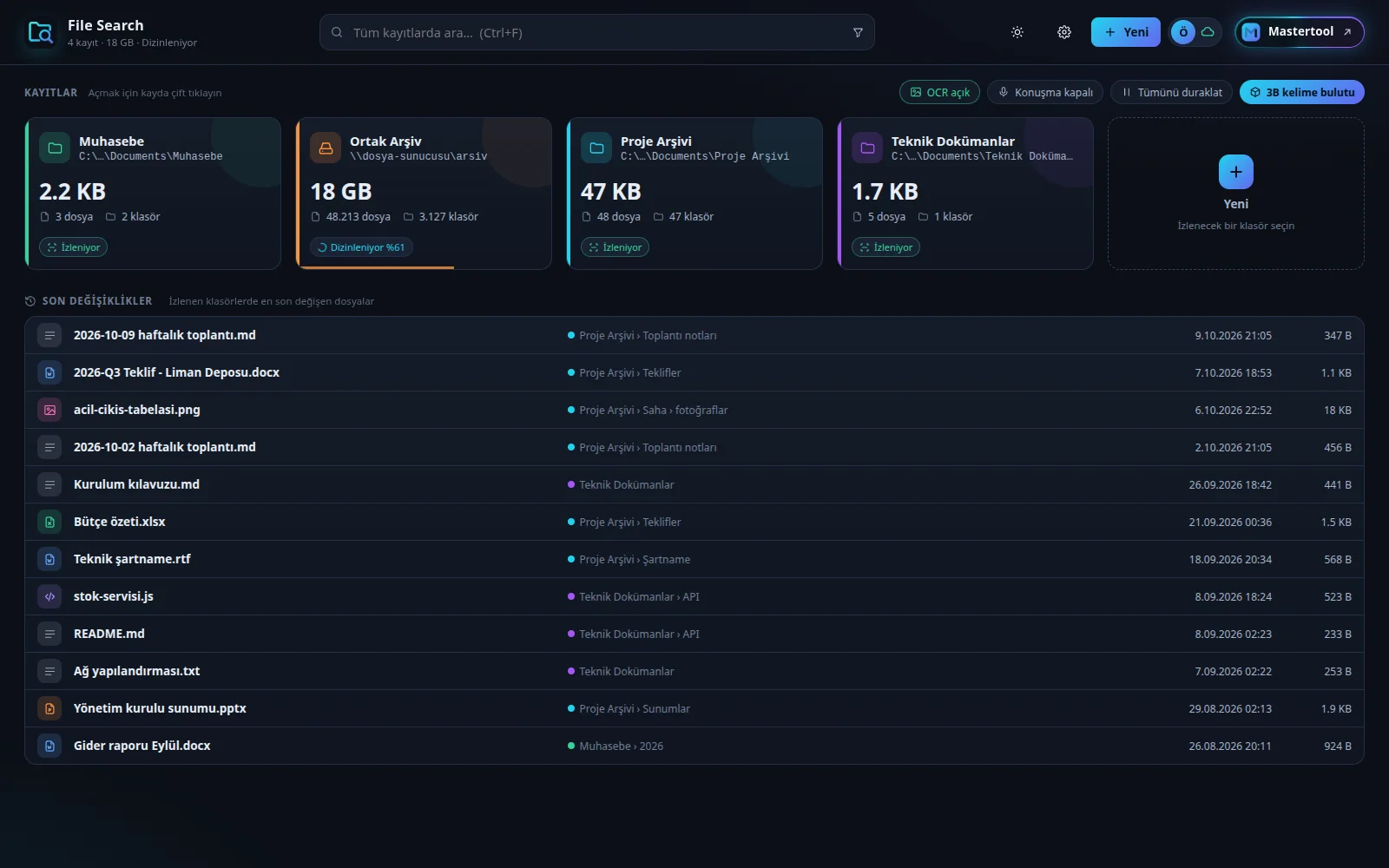Image resolution: width=1389 pixels, height=868 pixels.
Task: Toggle İzleniyor status on Muhasebe card
Action: (74, 247)
